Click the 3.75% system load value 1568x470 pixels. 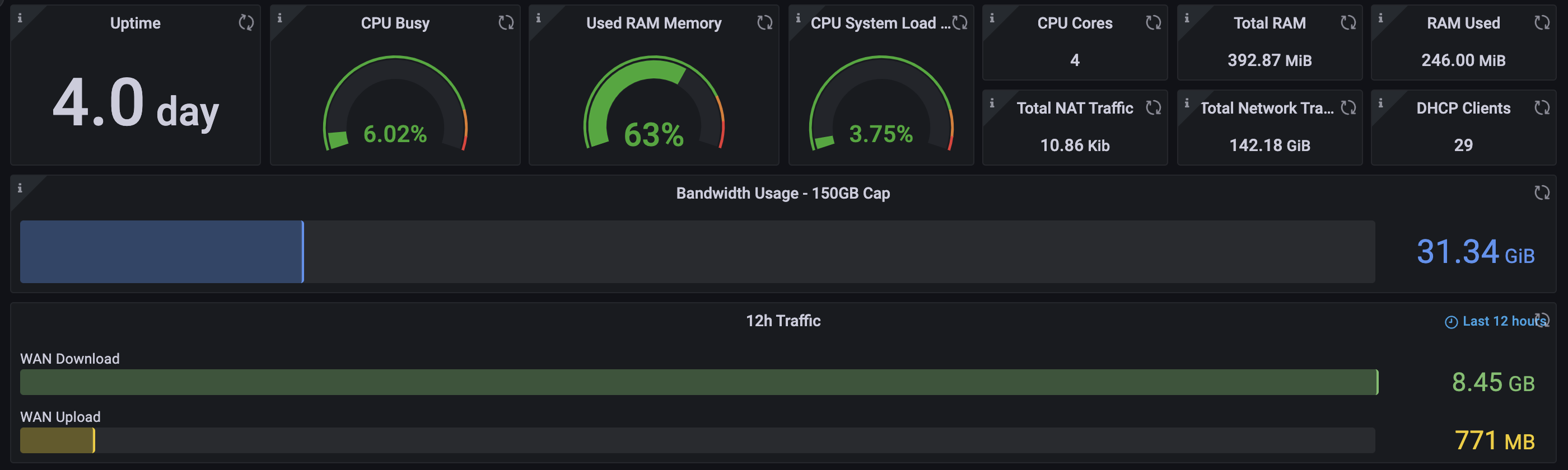coord(881,134)
